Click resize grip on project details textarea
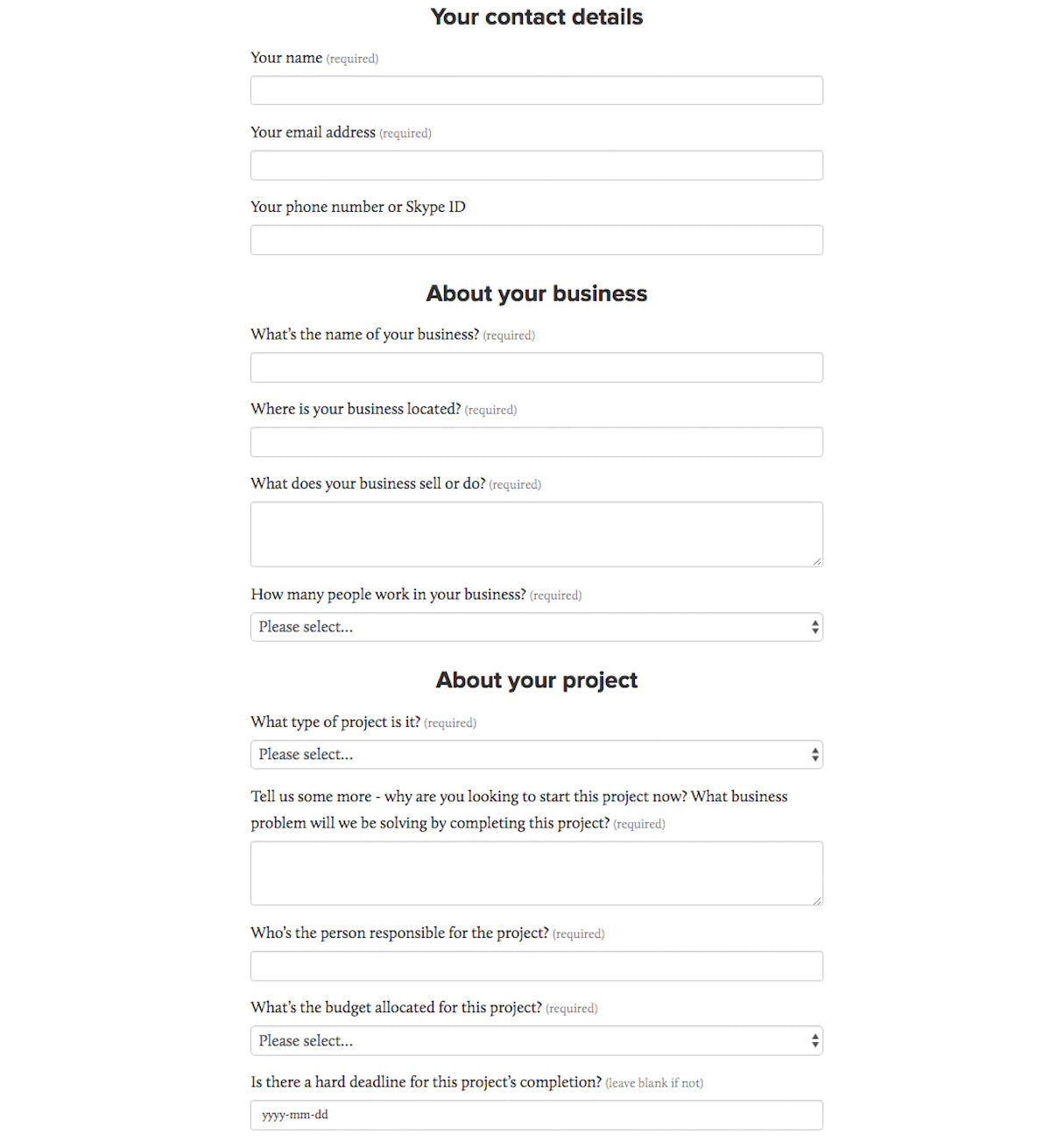This screenshot has height=1148, width=1064. tap(817, 900)
